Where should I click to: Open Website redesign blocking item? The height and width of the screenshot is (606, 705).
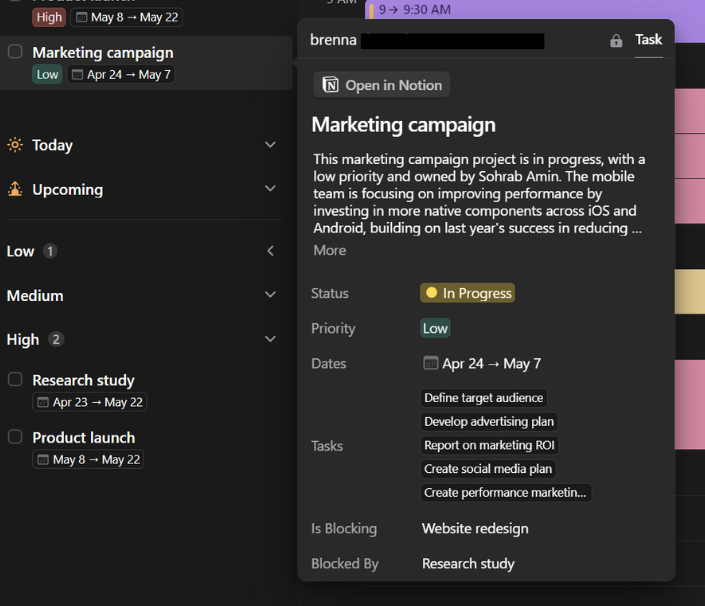coord(475,528)
